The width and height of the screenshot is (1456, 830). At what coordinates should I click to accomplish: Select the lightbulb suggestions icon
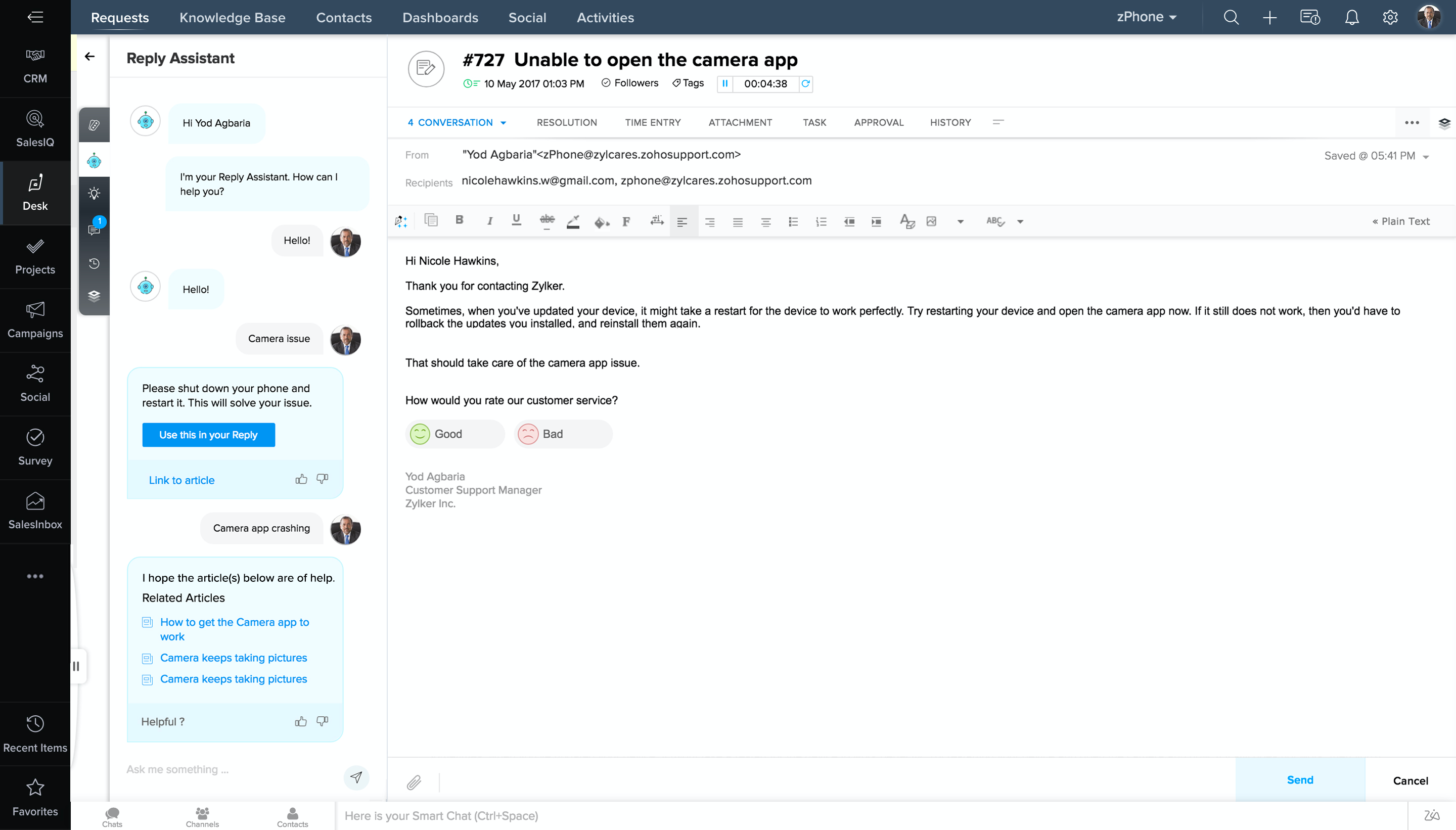point(94,193)
